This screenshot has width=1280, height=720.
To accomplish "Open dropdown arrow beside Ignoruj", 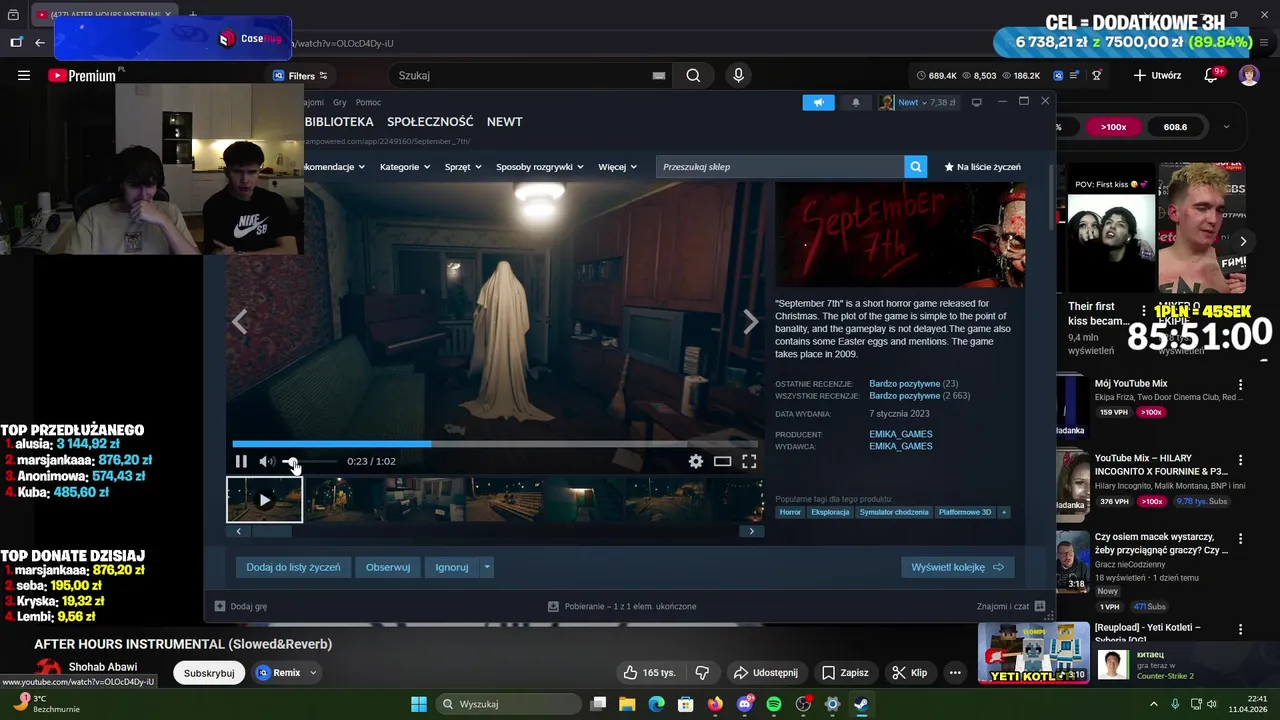I will [x=487, y=567].
